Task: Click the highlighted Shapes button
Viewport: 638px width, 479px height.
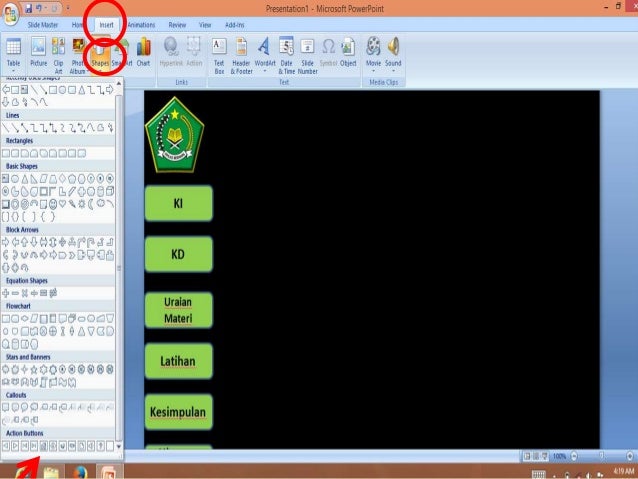Action: click(100, 55)
